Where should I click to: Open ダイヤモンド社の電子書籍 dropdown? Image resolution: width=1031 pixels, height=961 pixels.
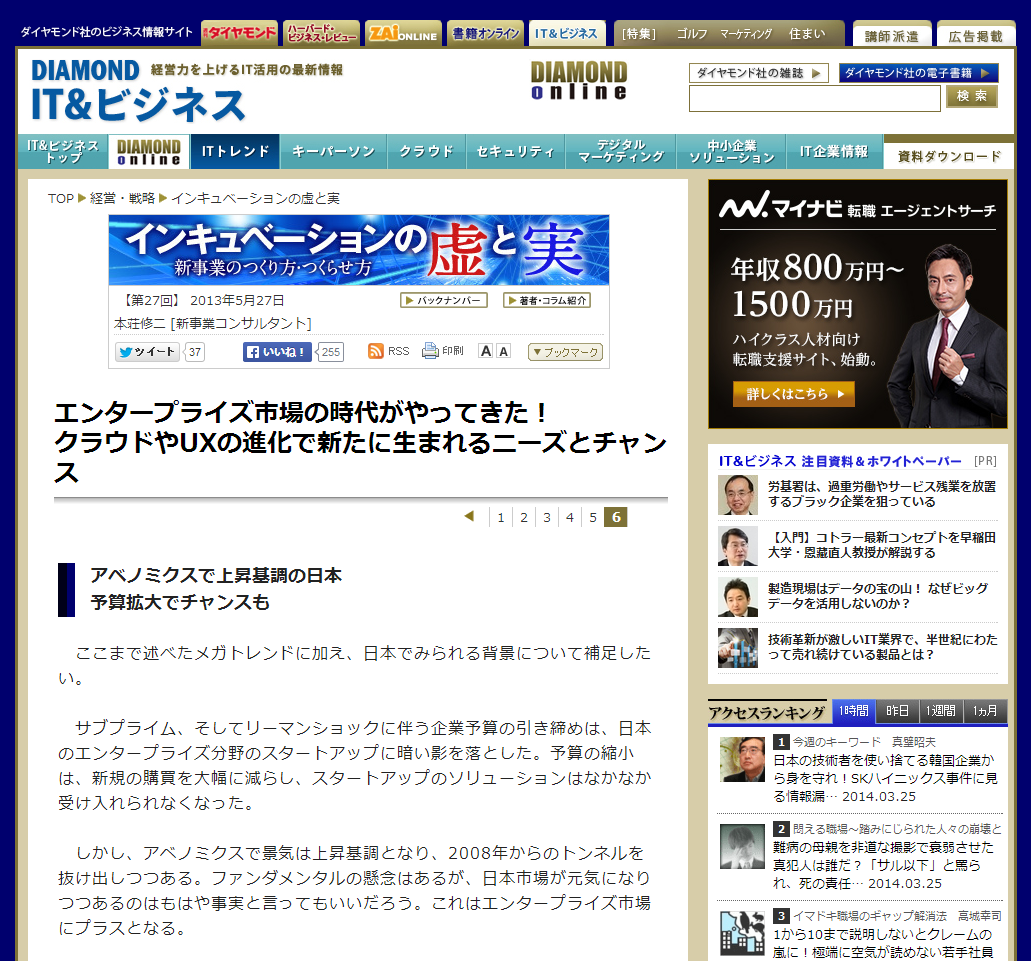pos(919,73)
